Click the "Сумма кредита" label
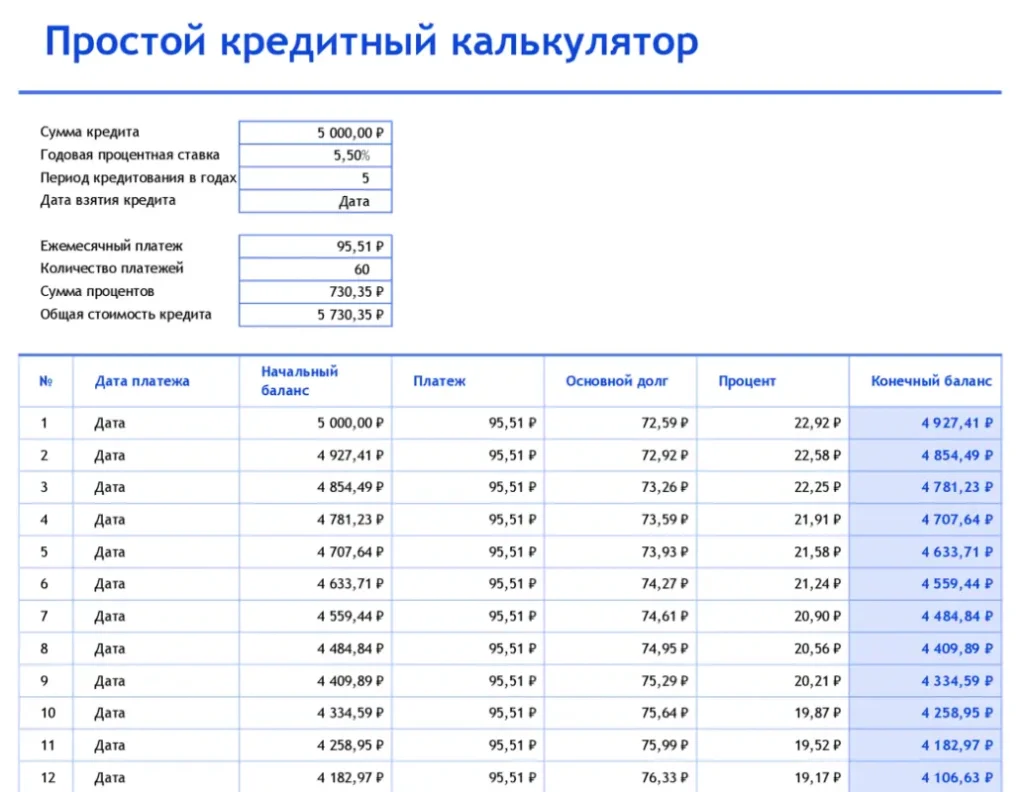 tap(89, 132)
